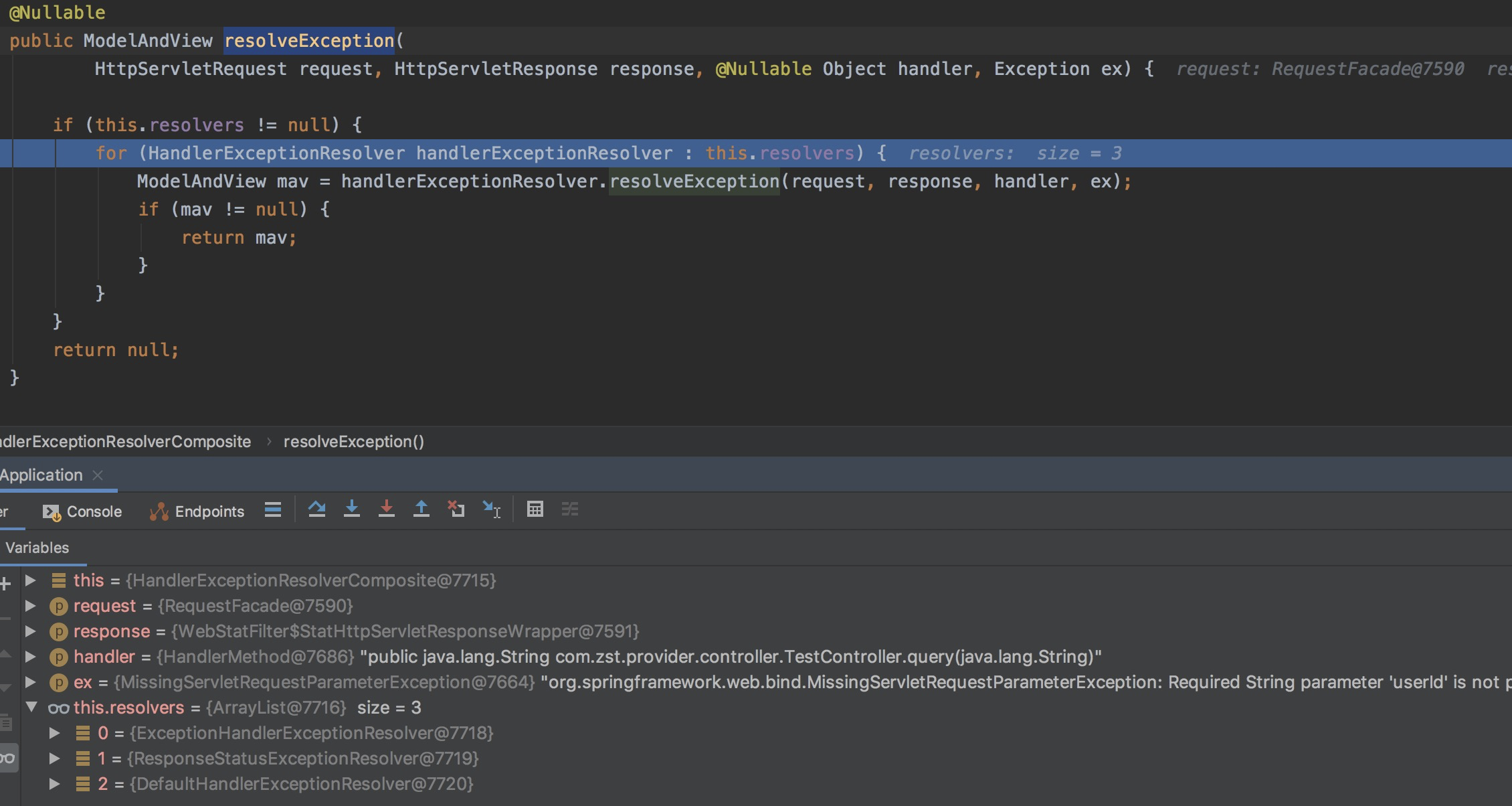Expand the ExceptionHandlerExceptionResolver@7718 entry
This screenshot has width=1512, height=806.
(55, 733)
